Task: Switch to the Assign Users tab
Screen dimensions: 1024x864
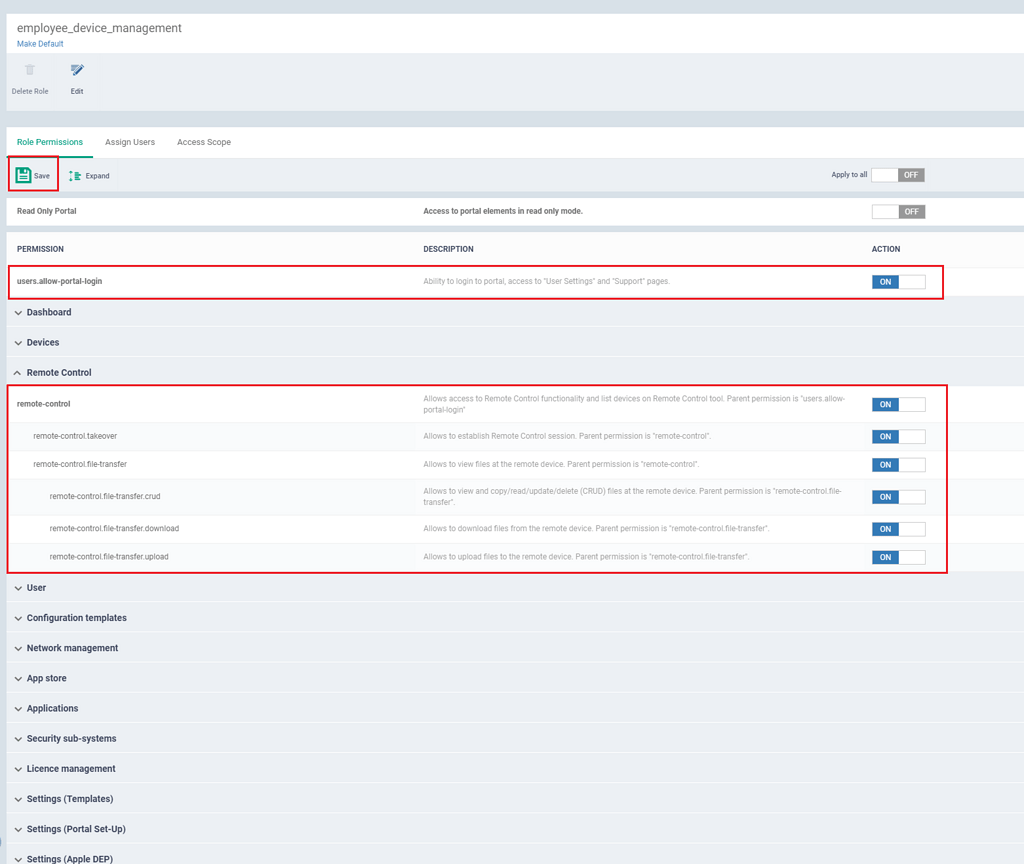Action: tap(130, 142)
